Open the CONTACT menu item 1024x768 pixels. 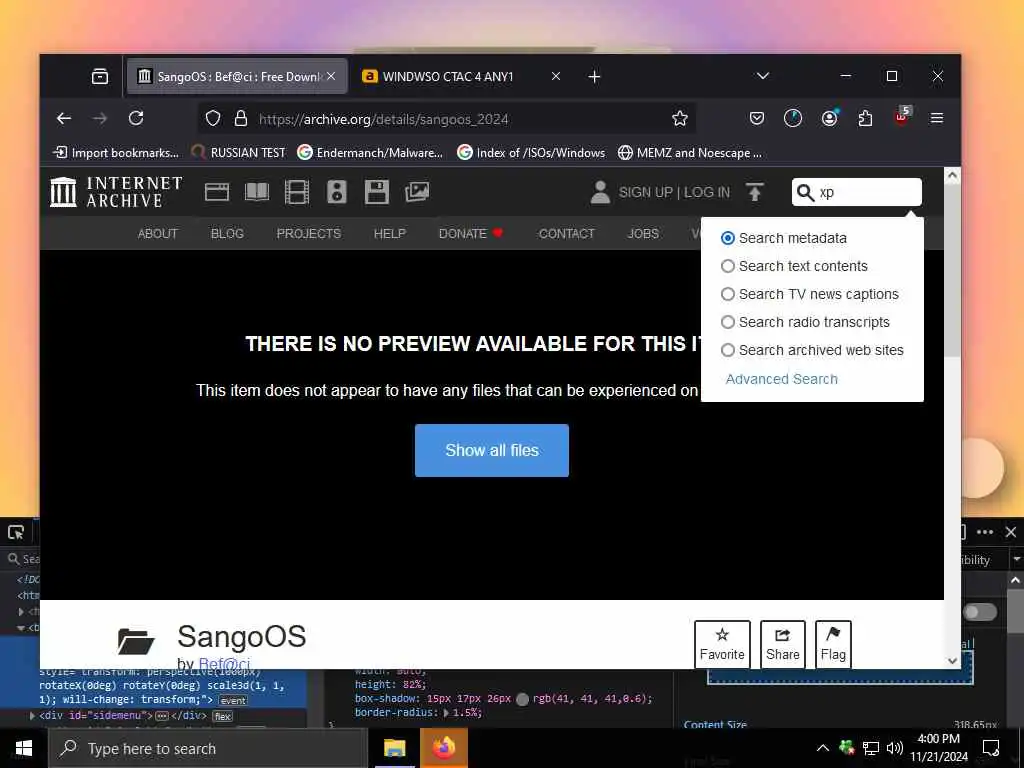[x=567, y=233]
